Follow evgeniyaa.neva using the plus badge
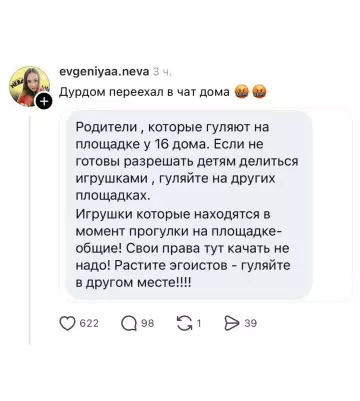Image resolution: width=360 pixels, height=401 pixels. coord(44,101)
